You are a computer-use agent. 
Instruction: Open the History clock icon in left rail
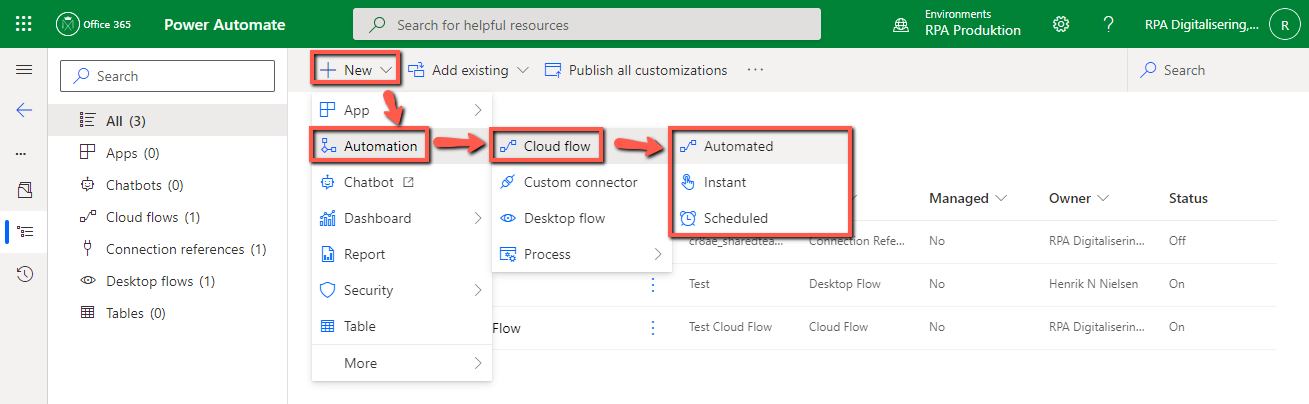click(x=25, y=273)
